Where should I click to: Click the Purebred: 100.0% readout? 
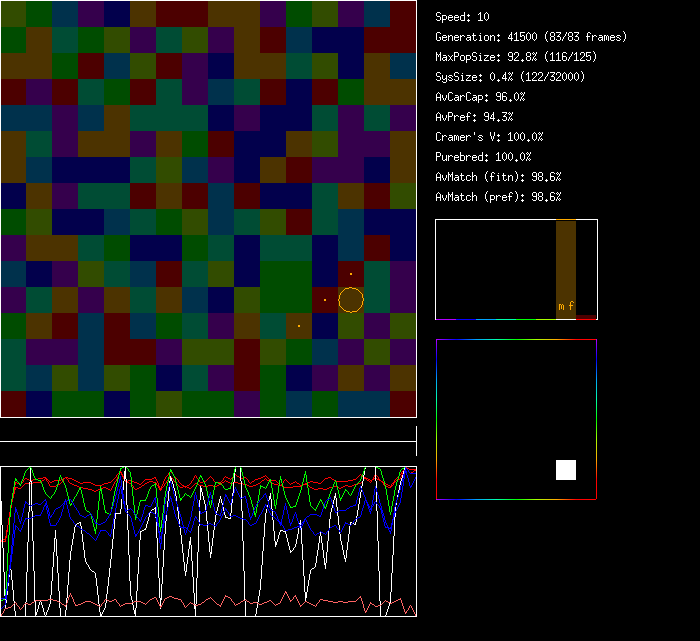coord(483,157)
